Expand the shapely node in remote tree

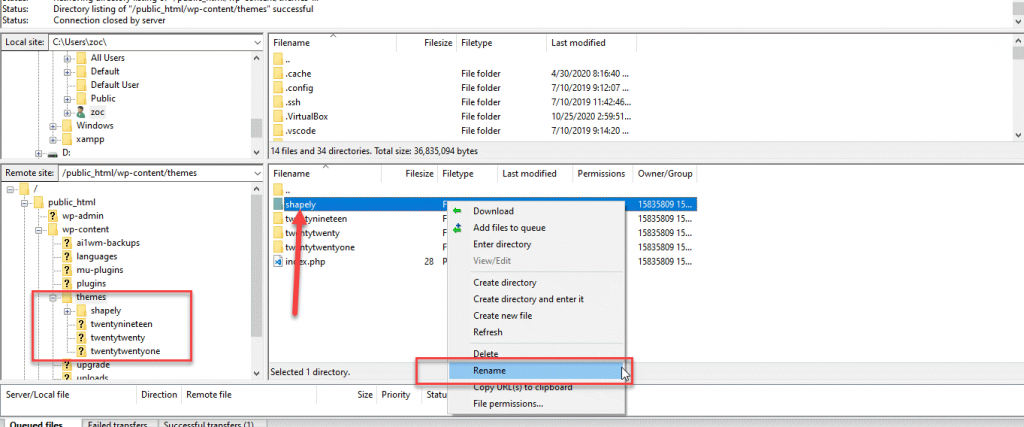point(67,311)
